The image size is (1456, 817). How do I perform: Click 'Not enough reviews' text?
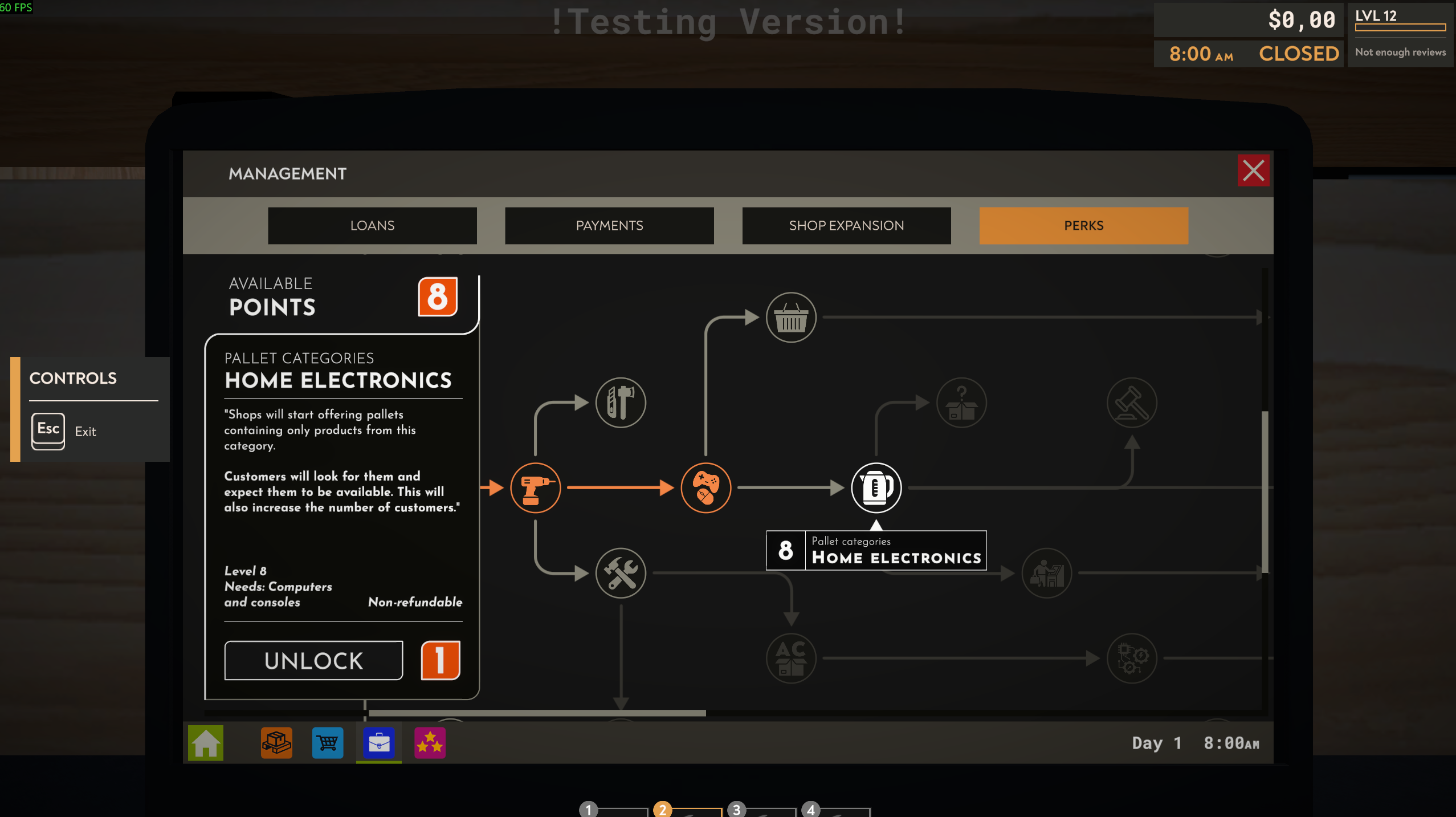click(1400, 52)
